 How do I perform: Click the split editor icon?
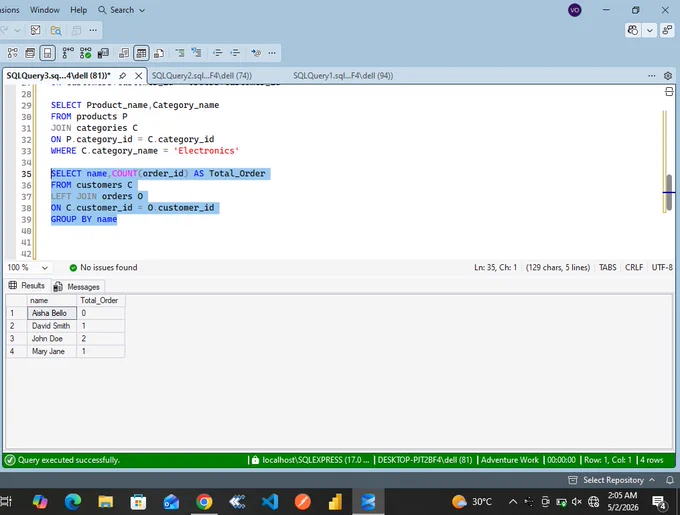pyautogui.click(x=669, y=91)
